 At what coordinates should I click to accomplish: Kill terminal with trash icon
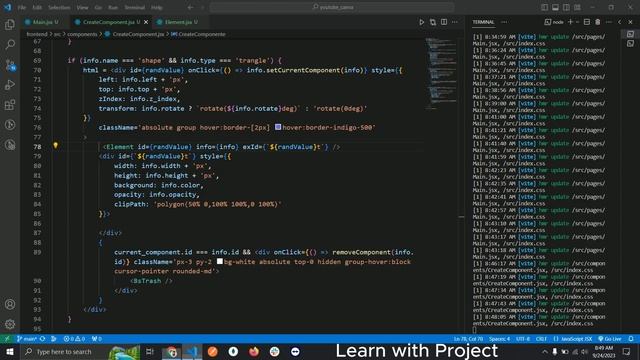click(x=598, y=22)
